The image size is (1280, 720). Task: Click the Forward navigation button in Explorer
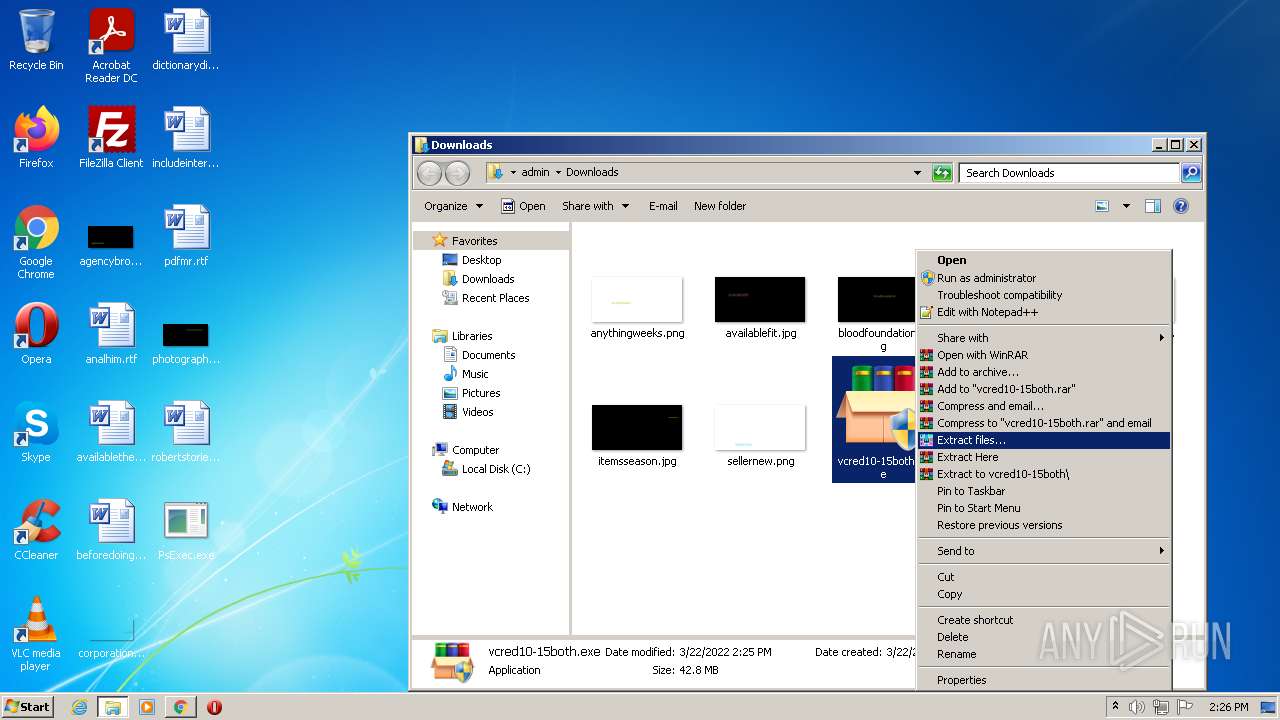[457, 173]
